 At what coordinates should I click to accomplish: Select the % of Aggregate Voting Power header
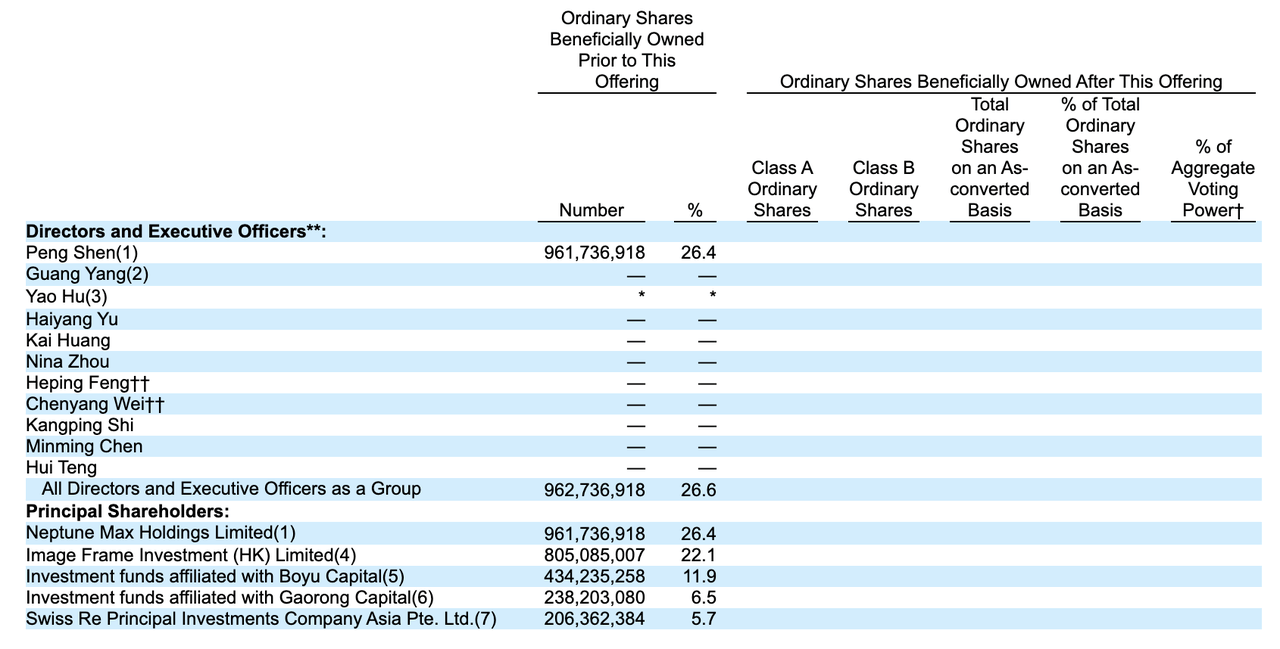tap(1212, 179)
